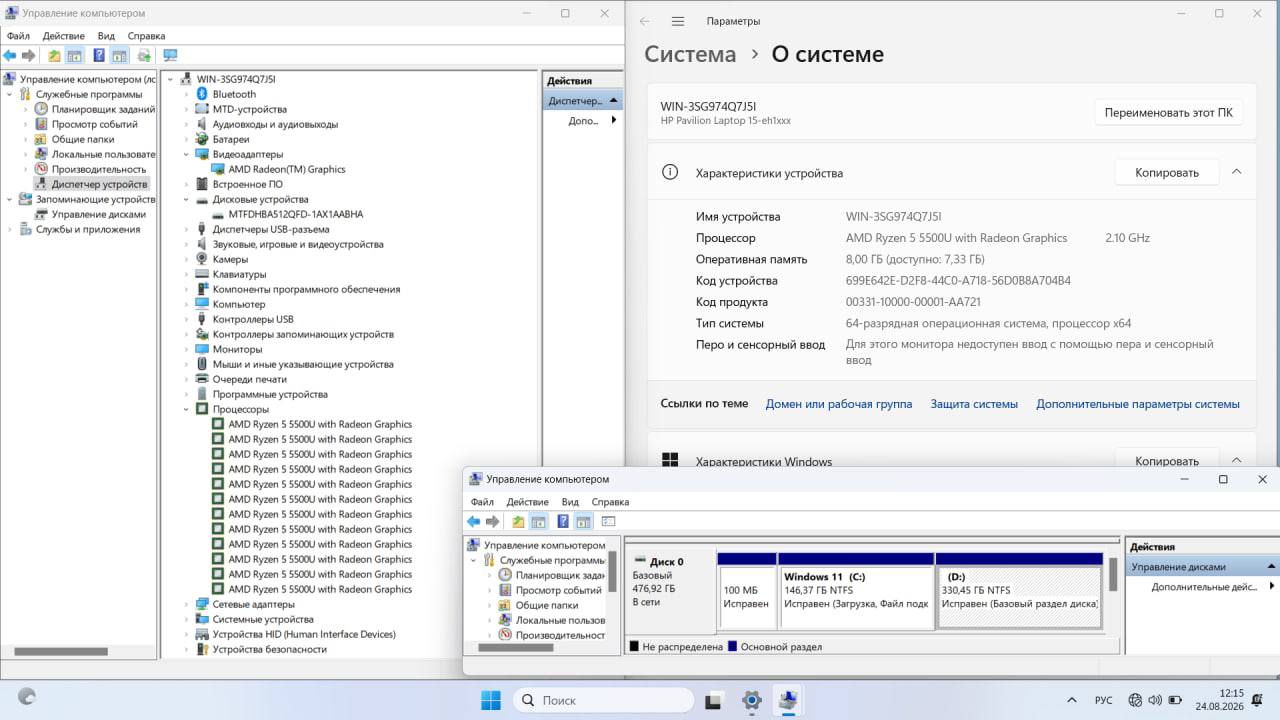
Task: Select Диспетчер устройств in the left console tree
Action: pyautogui.click(x=100, y=184)
